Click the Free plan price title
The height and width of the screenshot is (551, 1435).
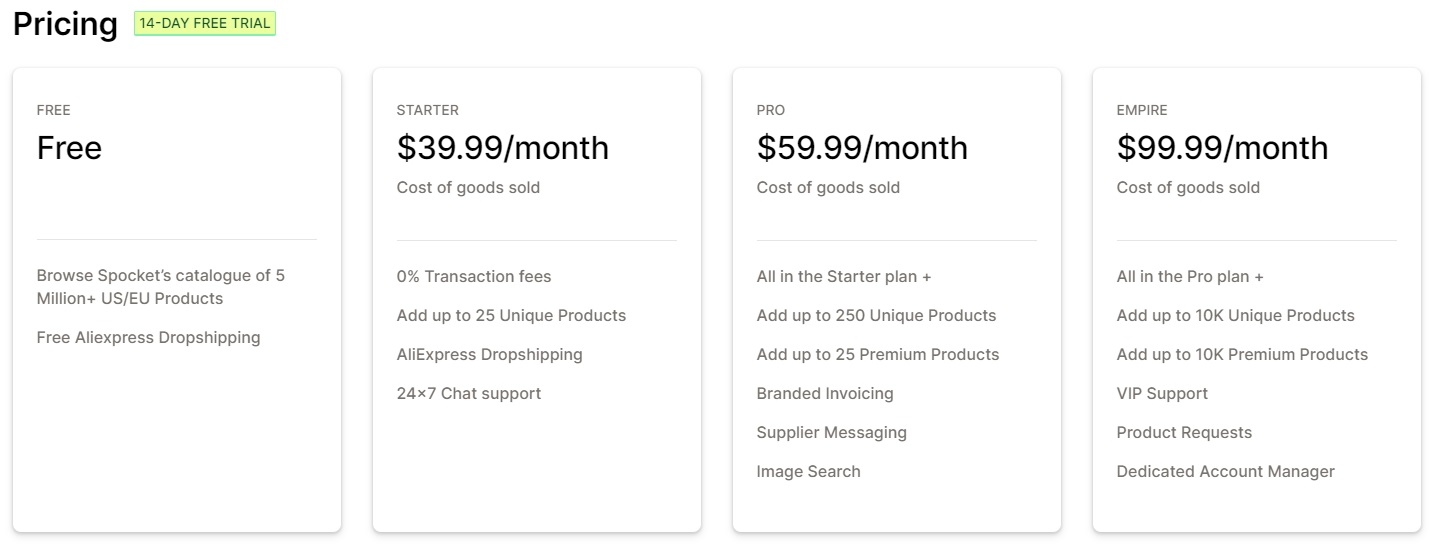pyautogui.click(x=69, y=148)
